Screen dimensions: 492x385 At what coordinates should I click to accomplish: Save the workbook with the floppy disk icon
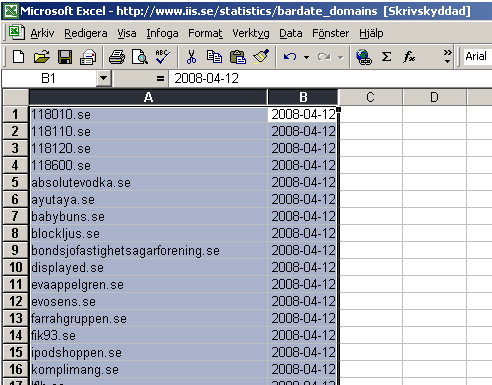[x=65, y=57]
